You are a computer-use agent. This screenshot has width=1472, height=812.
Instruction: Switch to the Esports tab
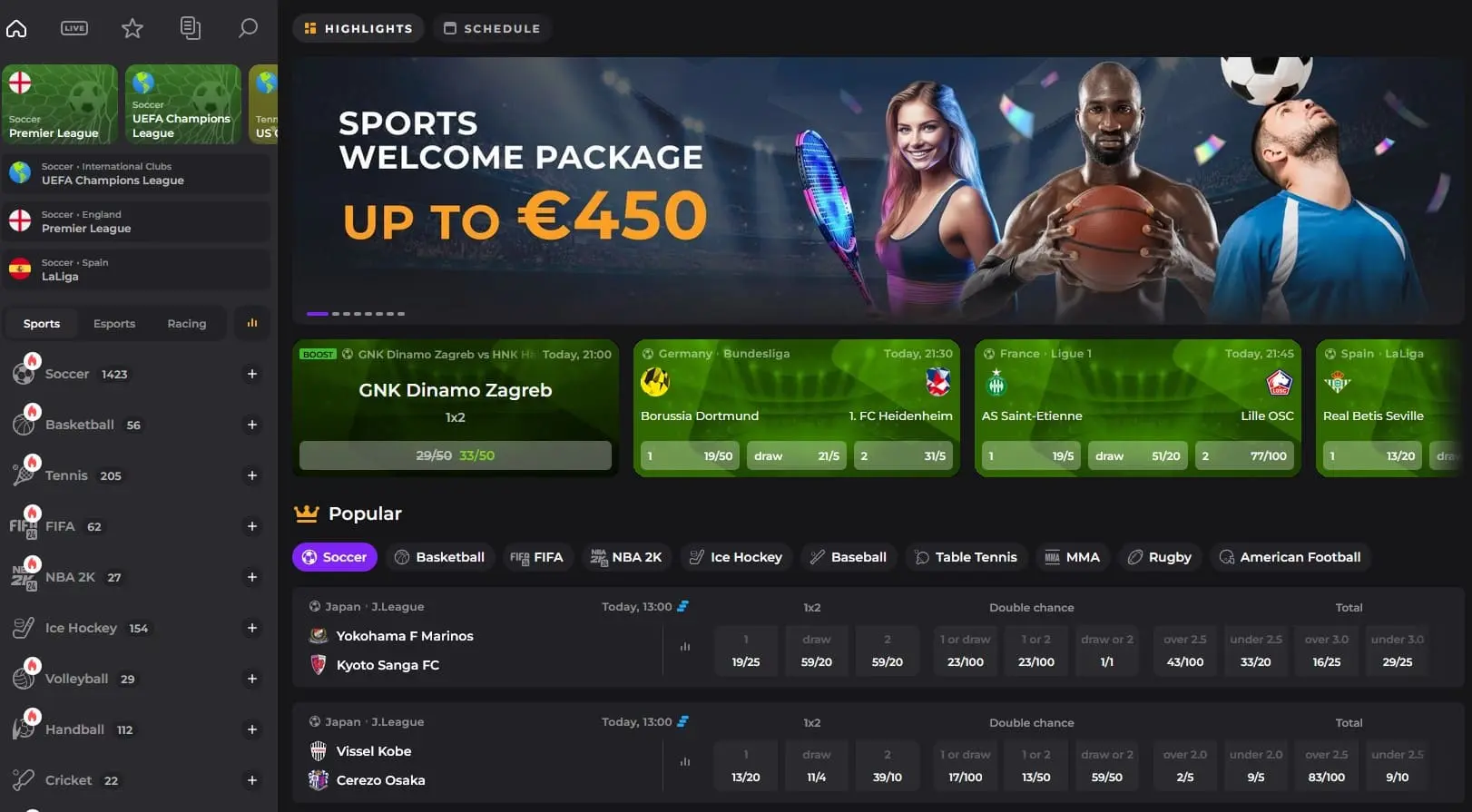click(114, 323)
